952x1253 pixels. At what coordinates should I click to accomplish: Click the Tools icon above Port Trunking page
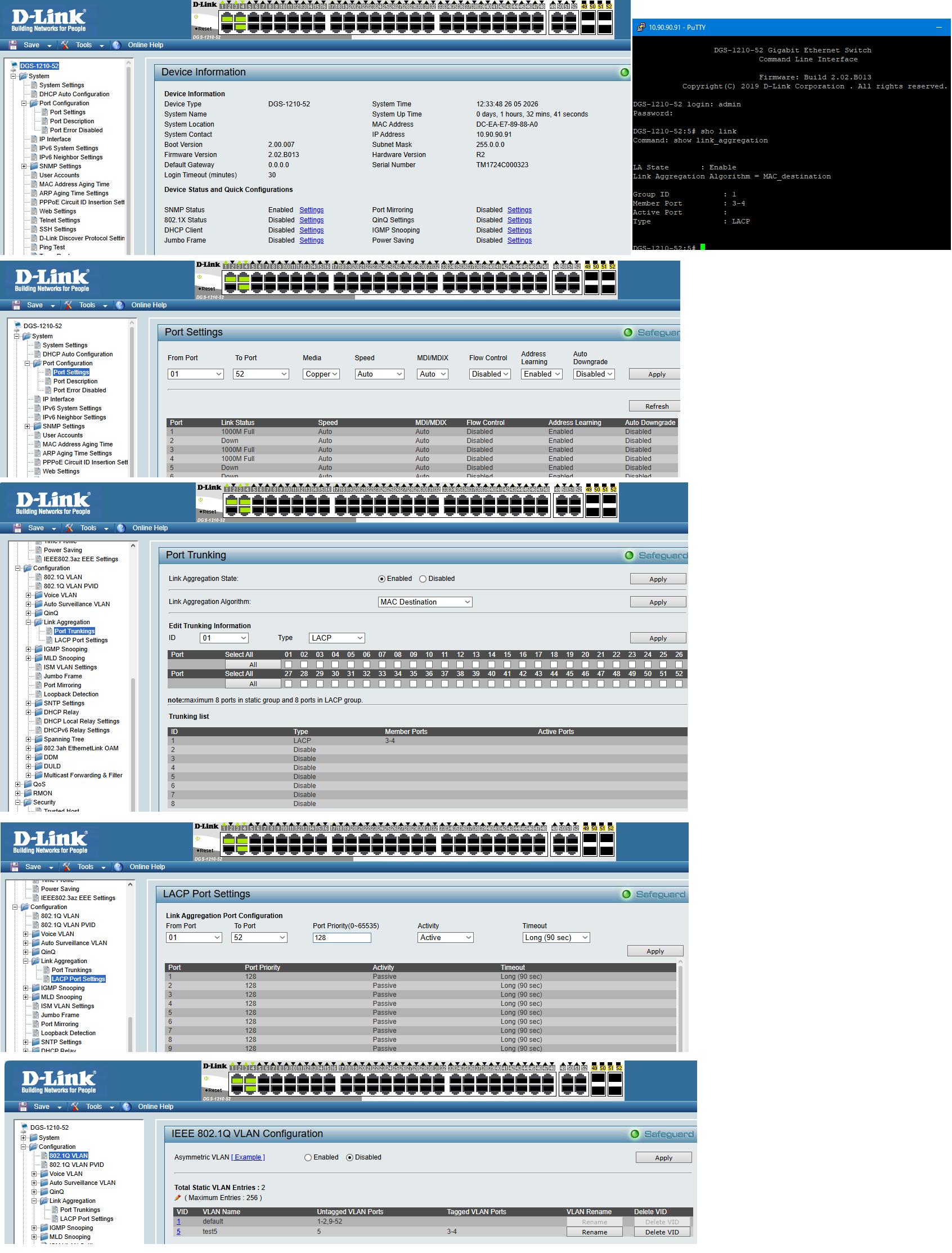pyautogui.click(x=70, y=529)
